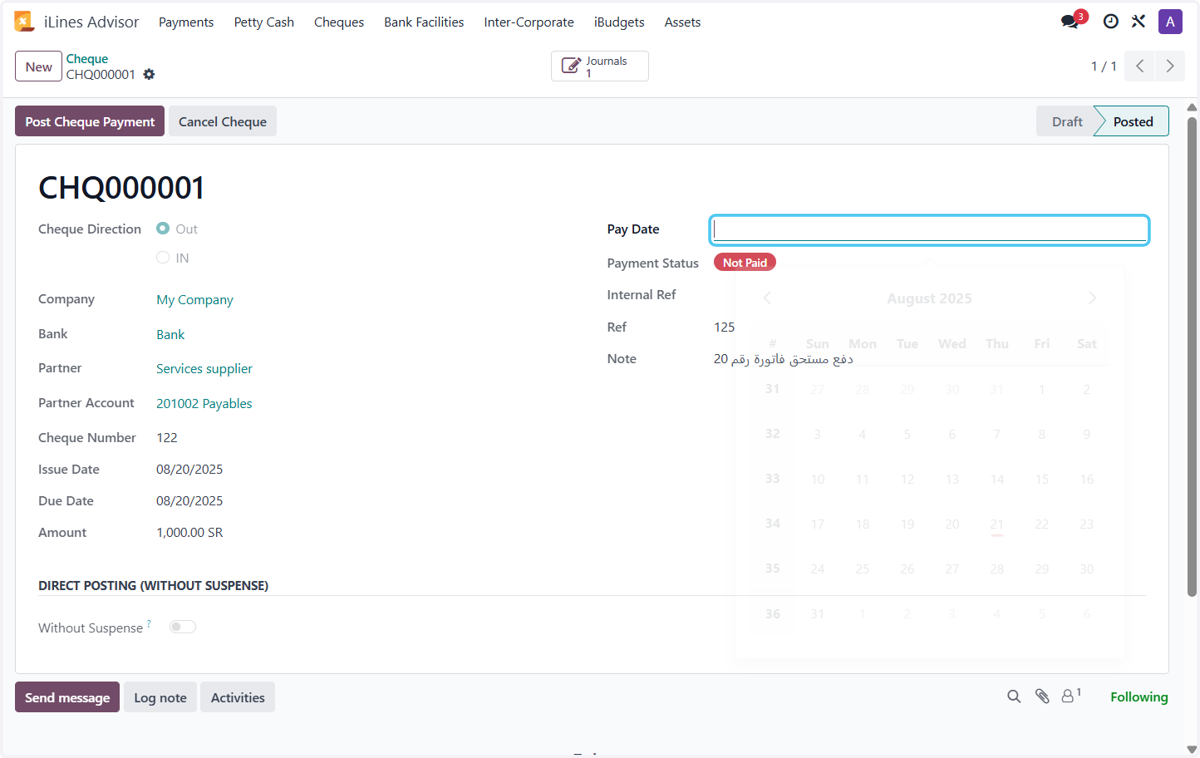Click the CHQ000001 form title

tap(121, 188)
